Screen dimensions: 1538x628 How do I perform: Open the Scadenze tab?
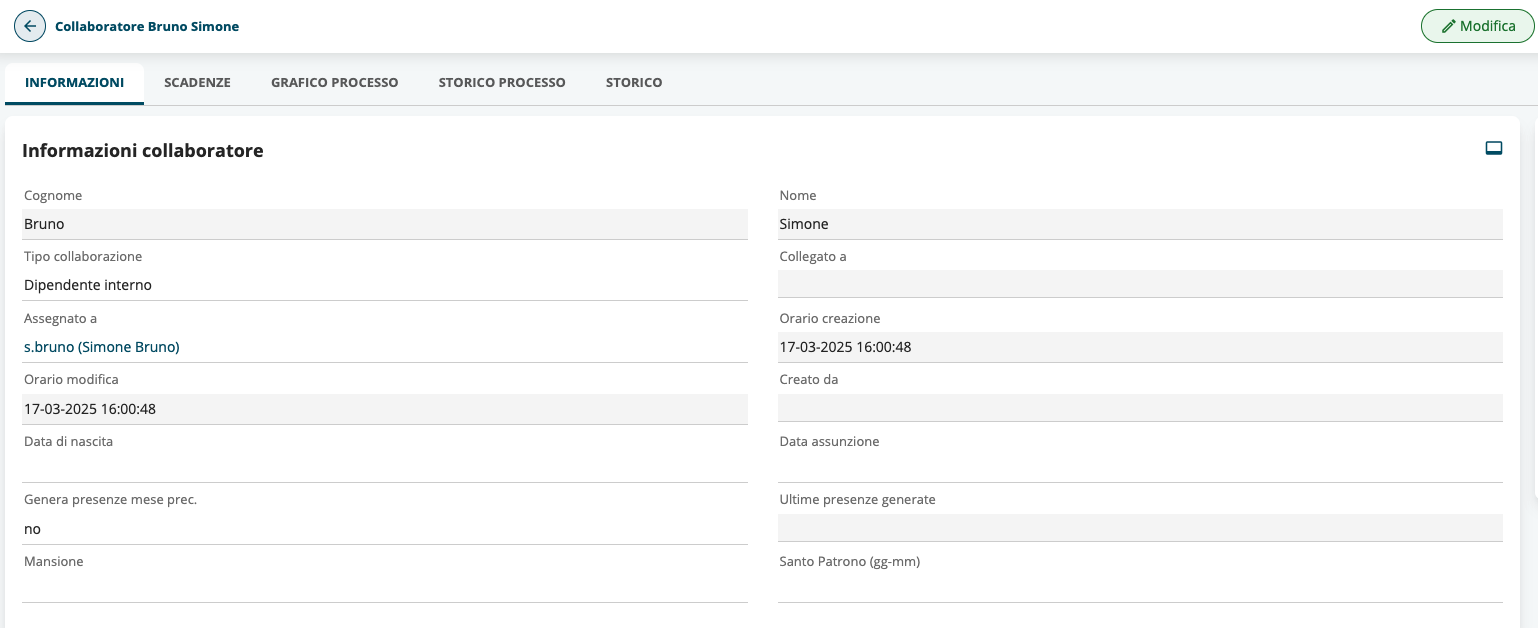click(198, 83)
